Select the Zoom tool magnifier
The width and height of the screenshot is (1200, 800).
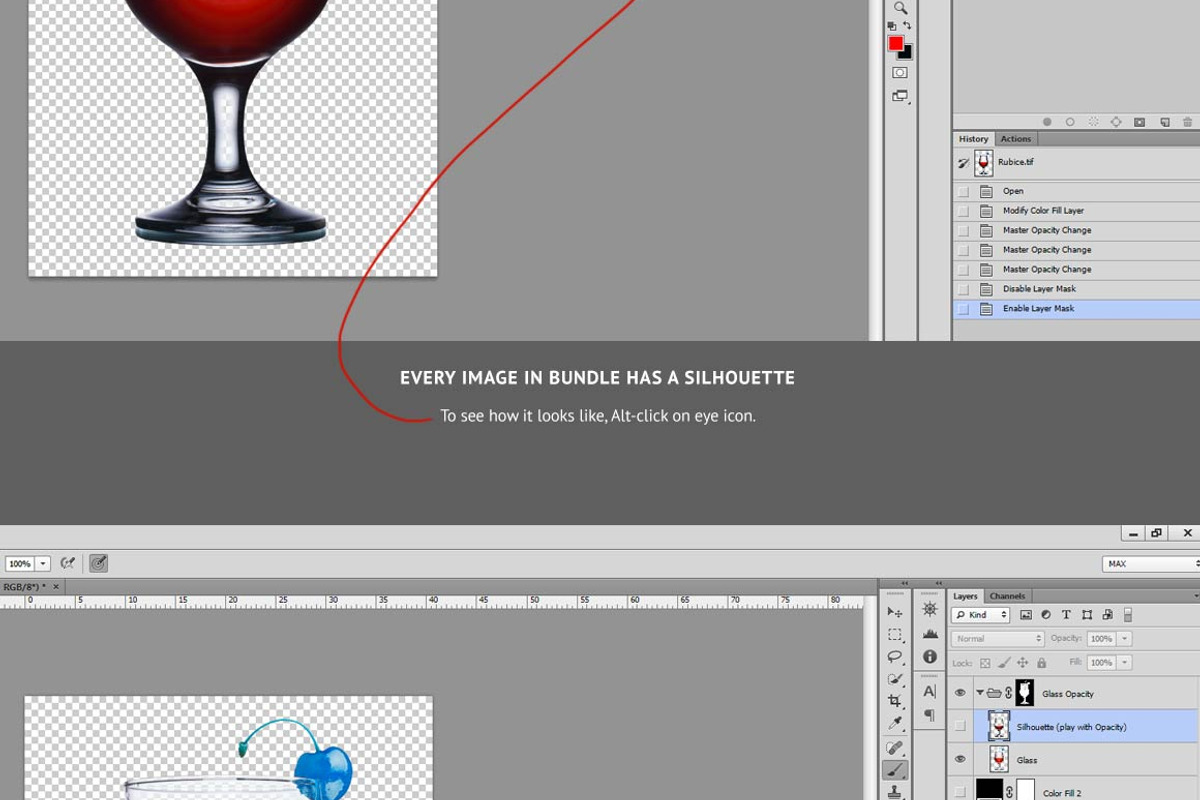click(900, 7)
